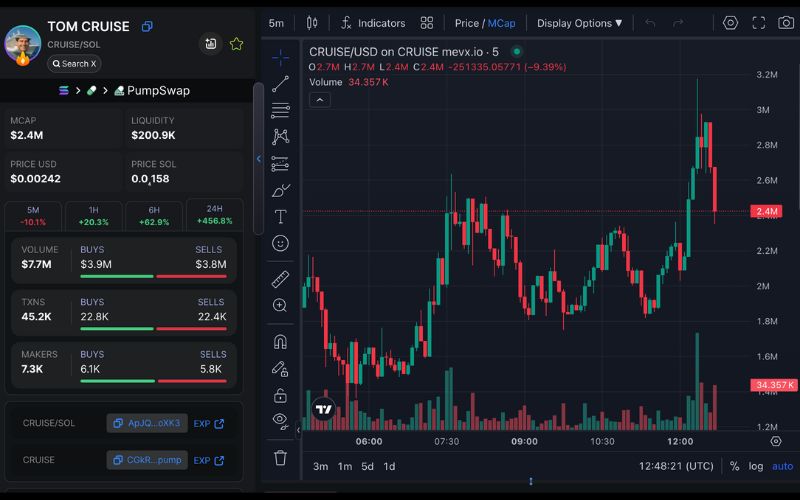Open explorer link for CRUISE token
Viewport: 800px width, 500px height.
209,460
